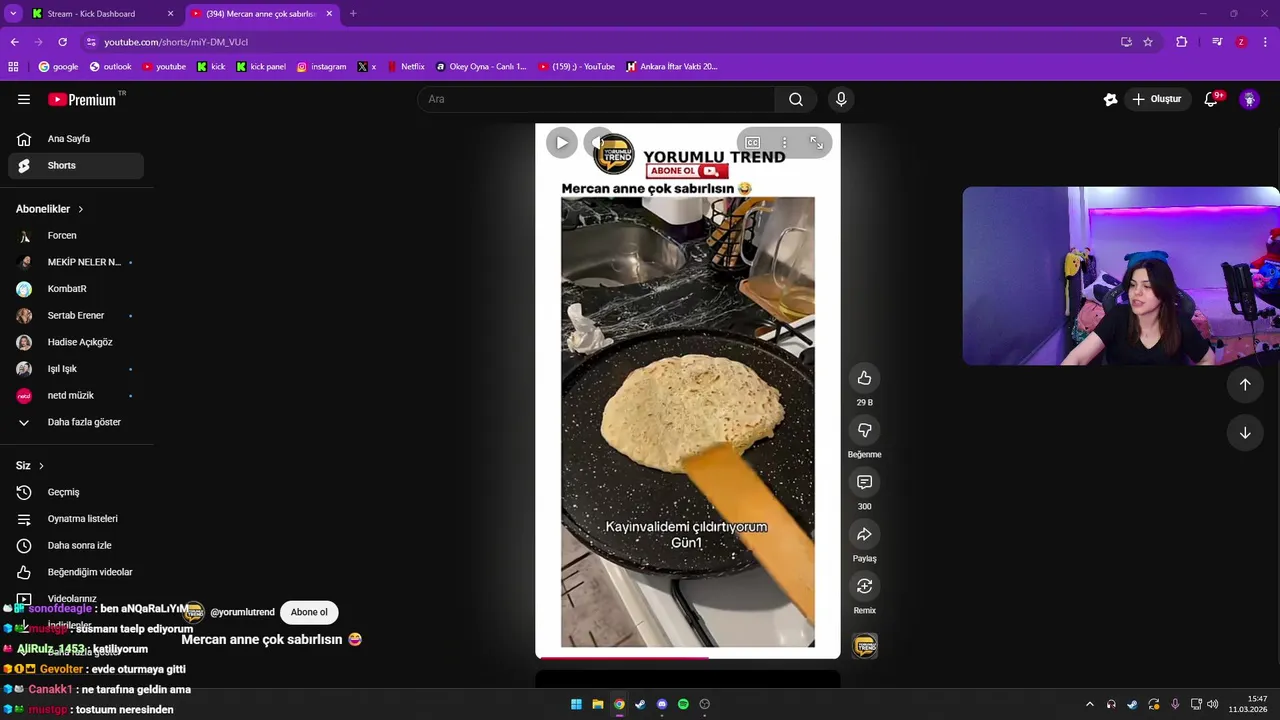Open Beğendiğim videolar list
This screenshot has width=1280, height=720.
[x=76, y=572]
